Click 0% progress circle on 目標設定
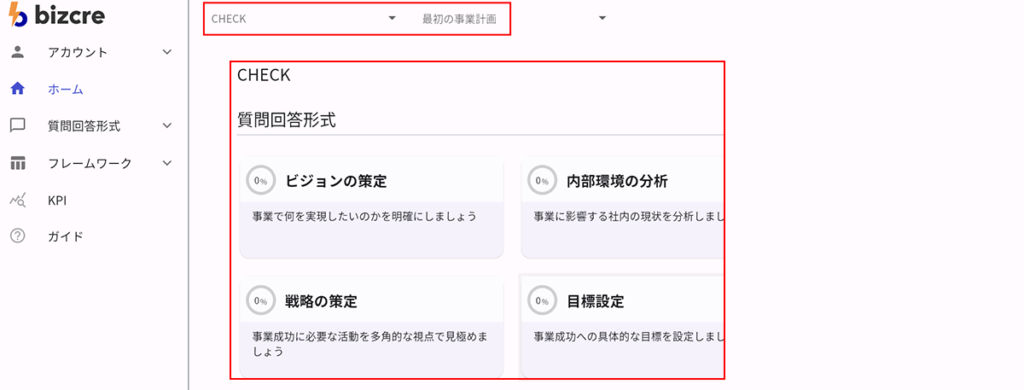 pyautogui.click(x=542, y=301)
